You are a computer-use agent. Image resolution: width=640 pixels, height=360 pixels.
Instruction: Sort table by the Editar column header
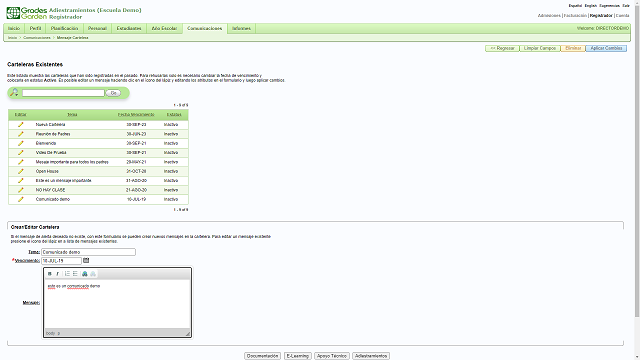tap(20, 115)
